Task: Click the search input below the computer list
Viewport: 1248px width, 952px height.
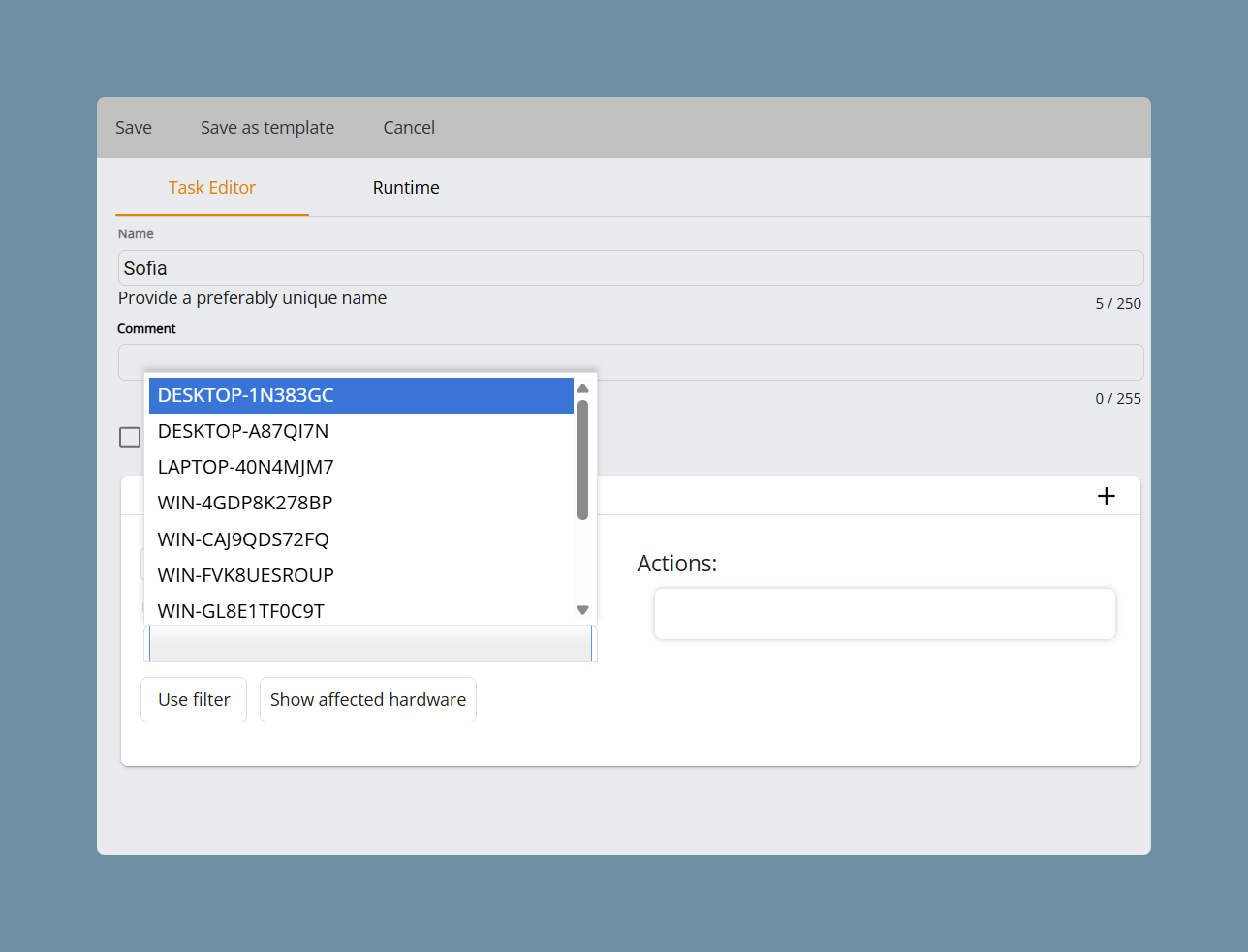Action: click(x=370, y=644)
